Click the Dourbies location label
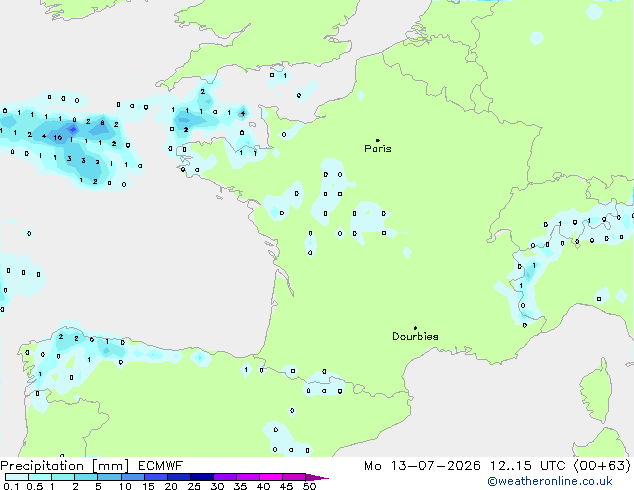 (415, 336)
